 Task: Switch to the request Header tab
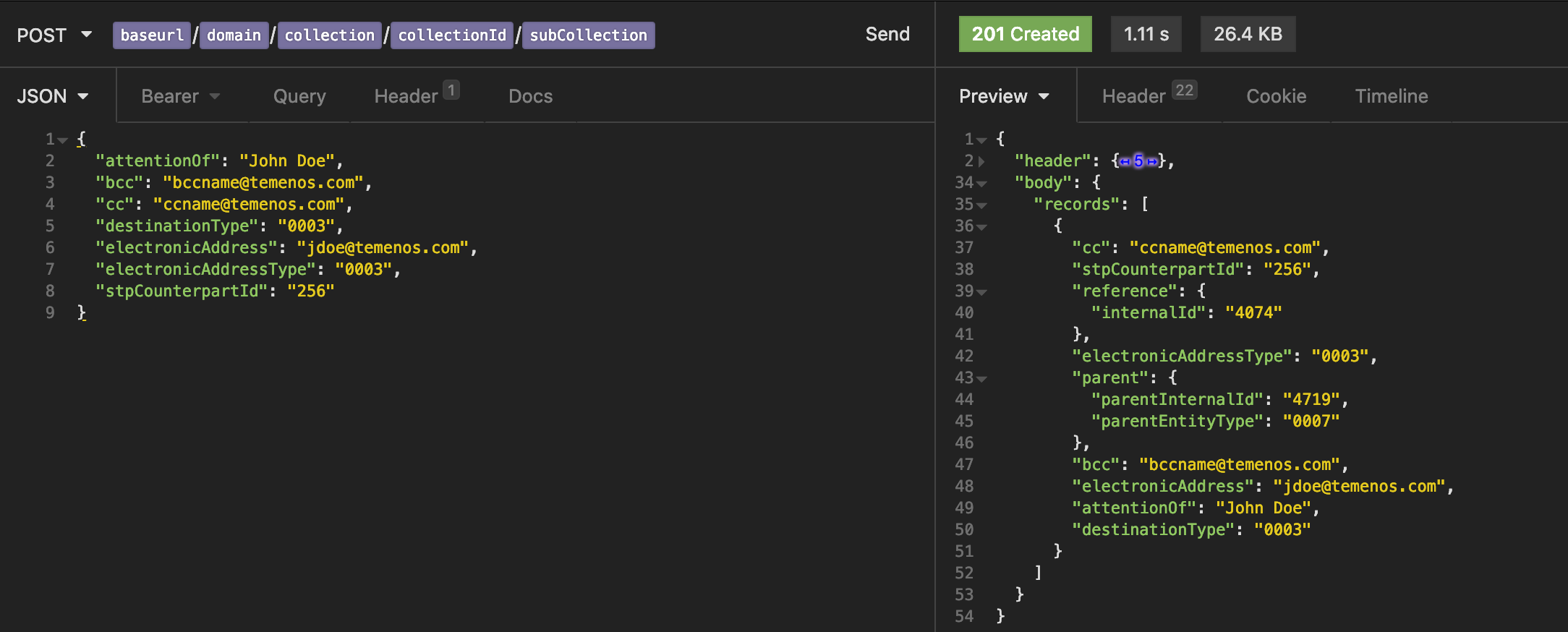tap(415, 96)
